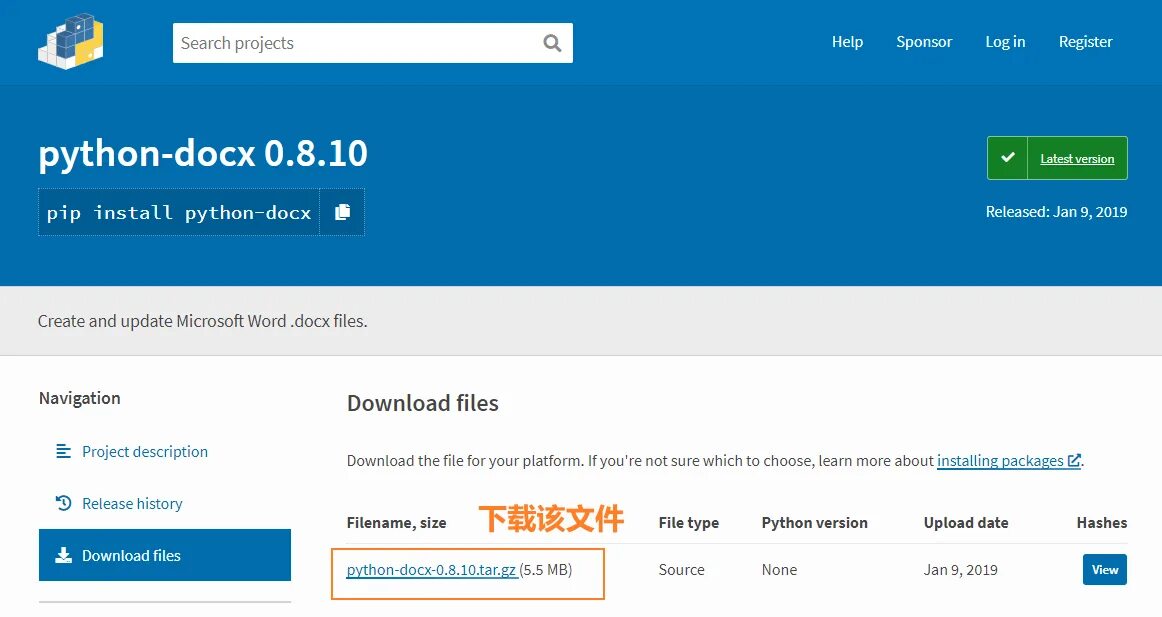Go to Register

coord(1085,41)
